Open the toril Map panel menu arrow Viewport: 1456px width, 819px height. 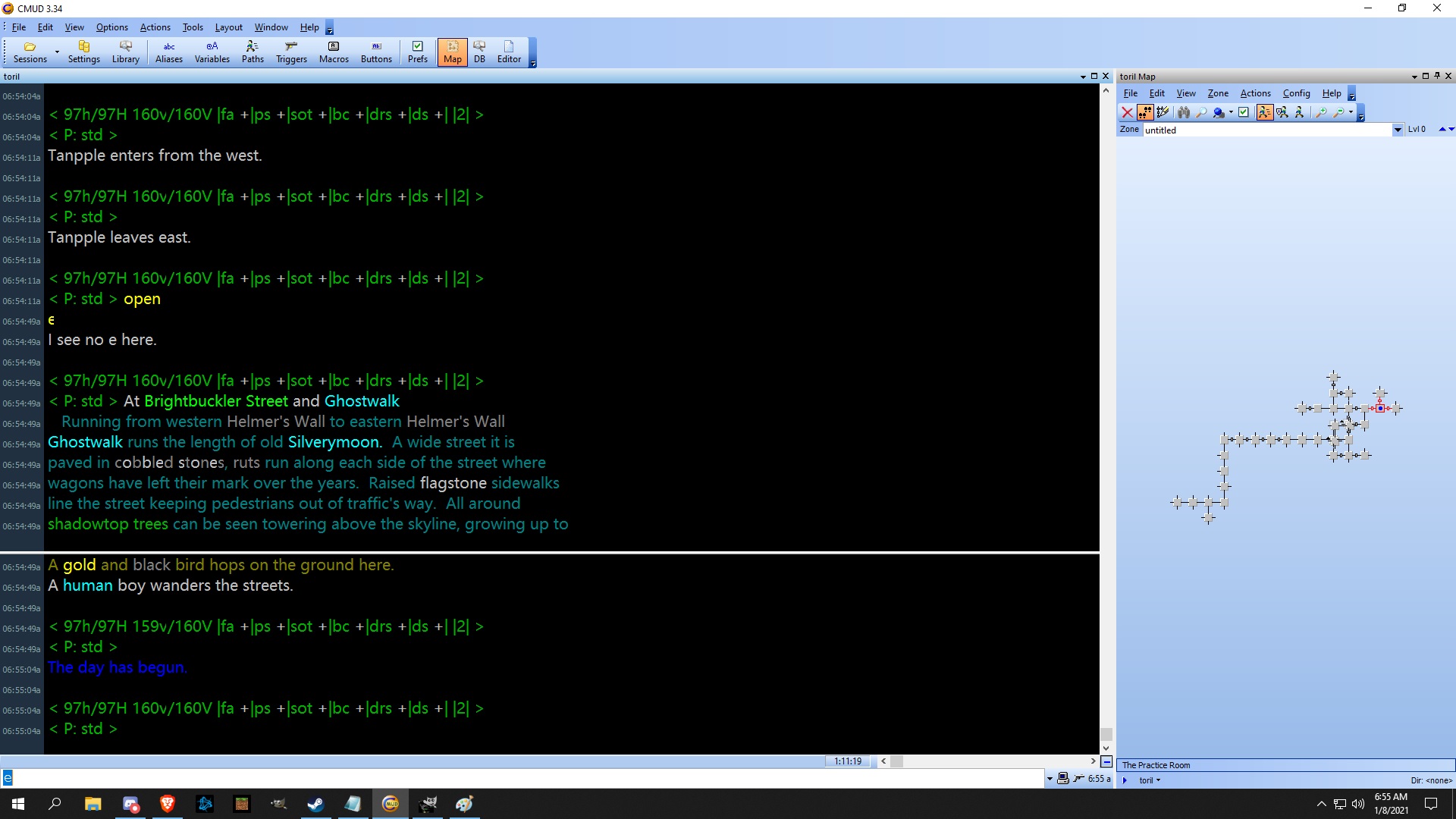(1414, 77)
